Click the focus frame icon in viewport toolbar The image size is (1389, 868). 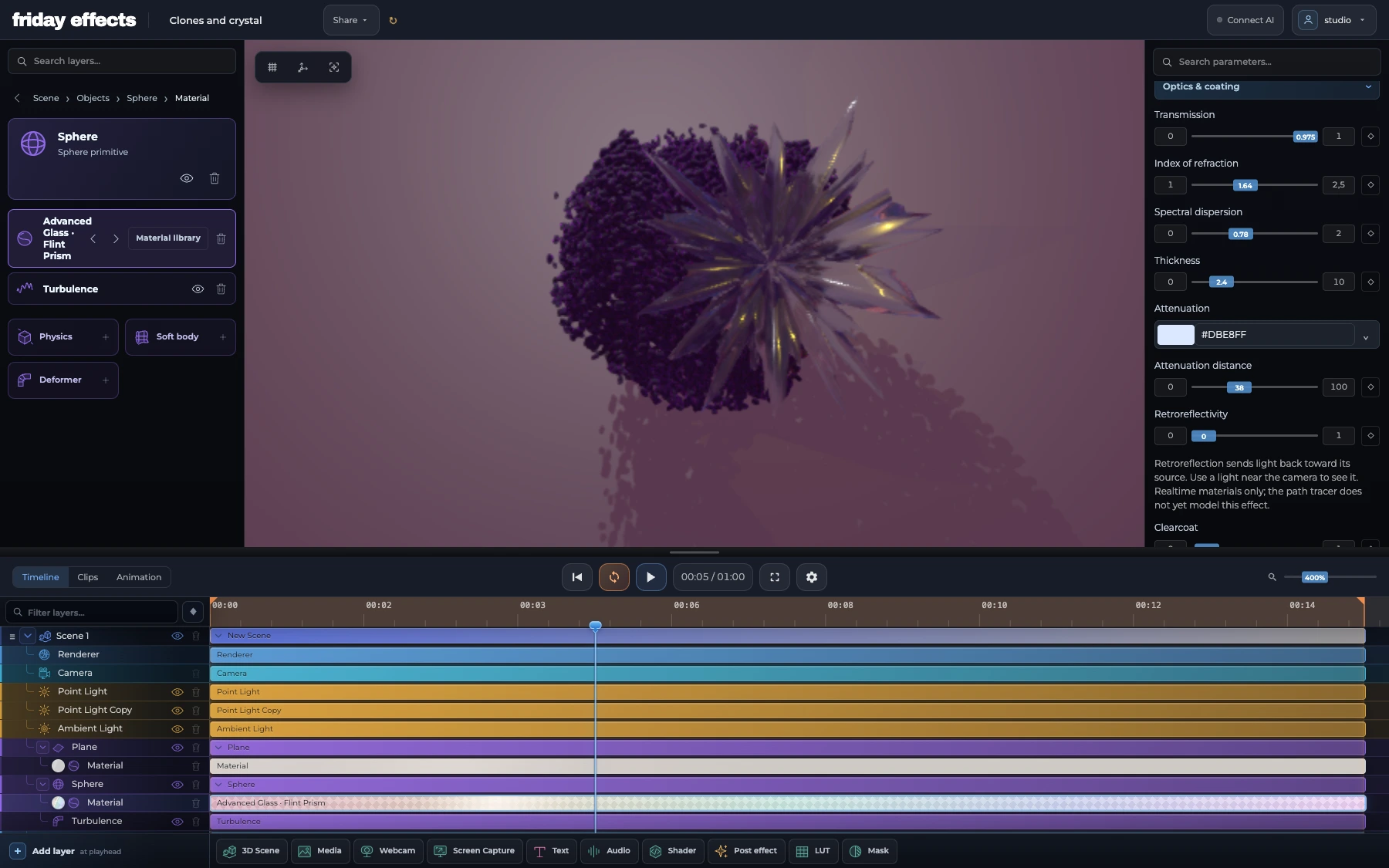[334, 67]
